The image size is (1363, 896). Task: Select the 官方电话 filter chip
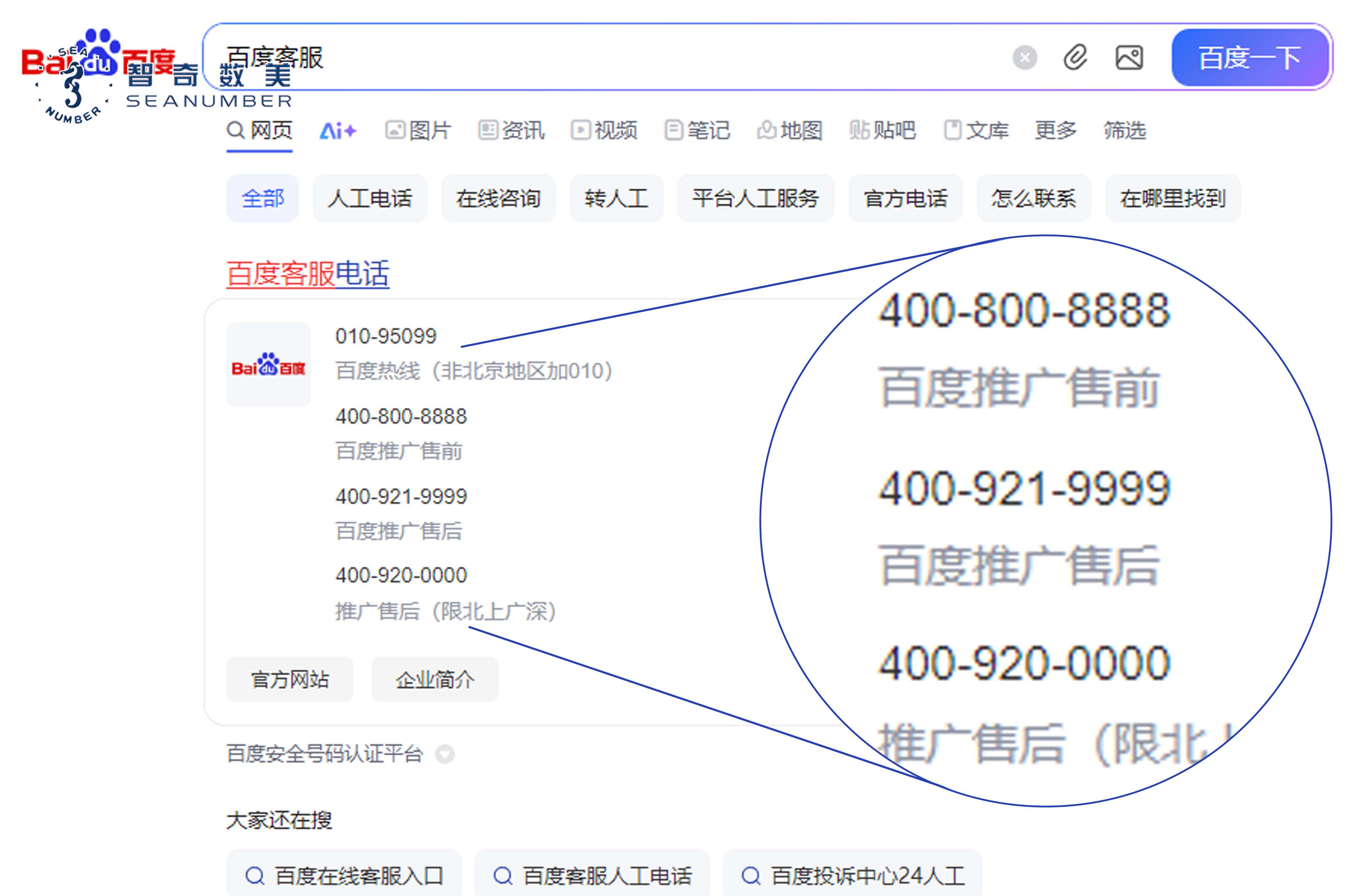pyautogui.click(x=905, y=198)
